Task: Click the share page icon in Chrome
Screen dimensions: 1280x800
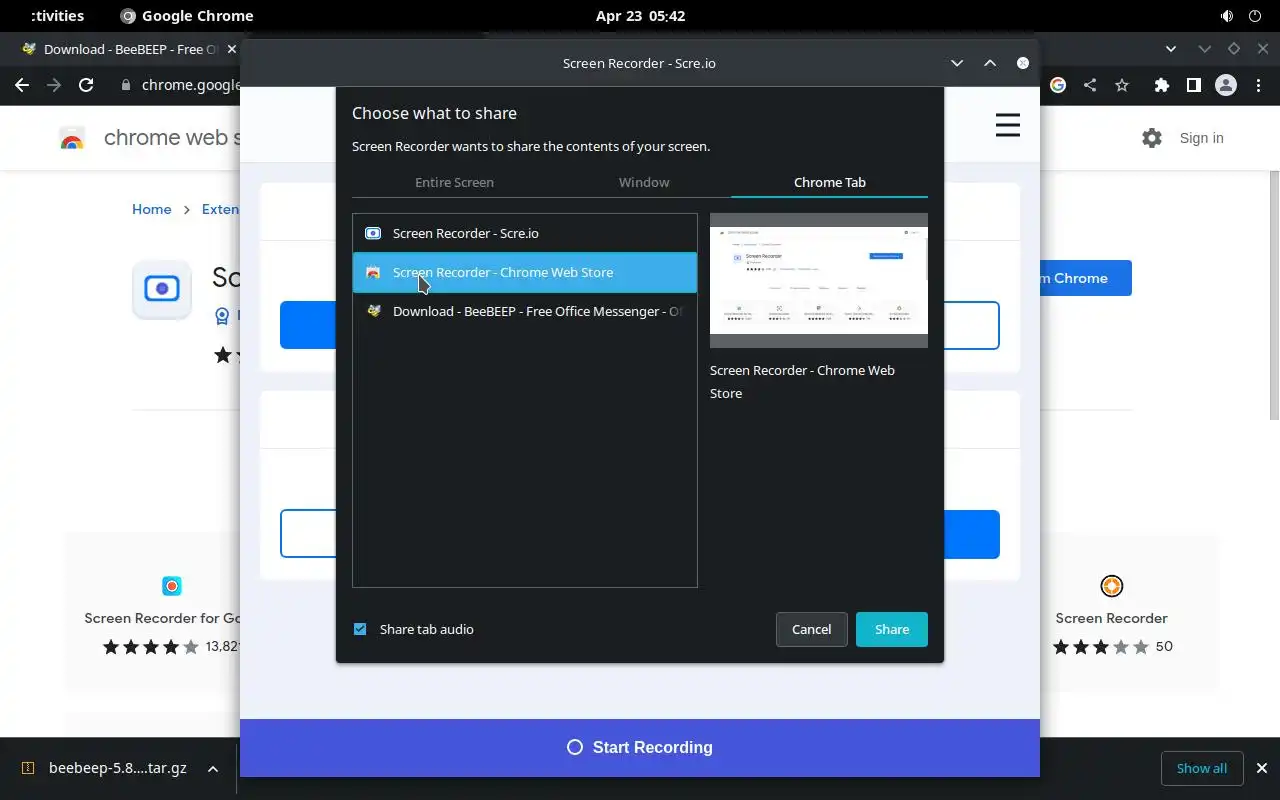Action: (x=1090, y=85)
